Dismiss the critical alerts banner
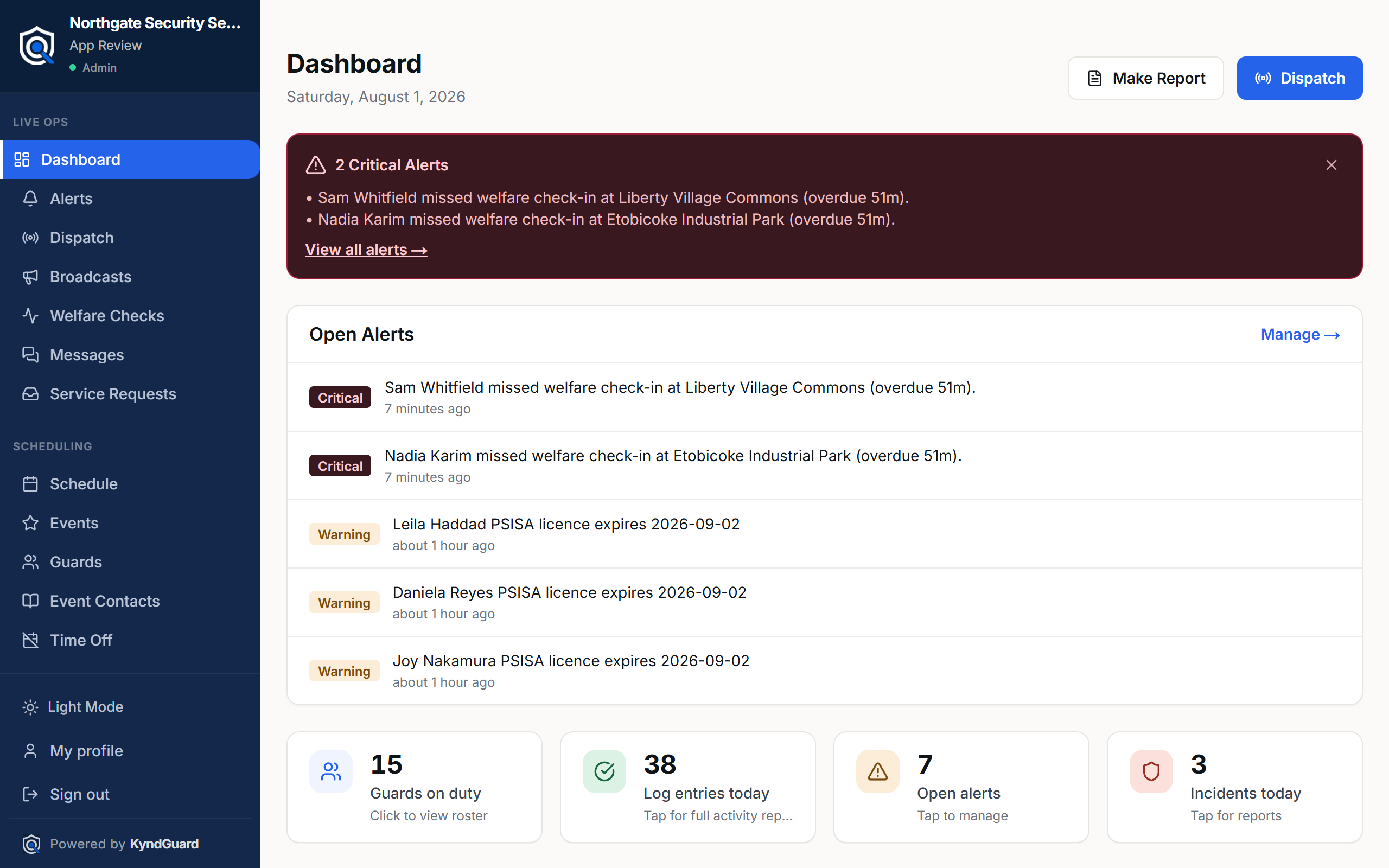The height and width of the screenshot is (868, 1389). tap(1331, 165)
